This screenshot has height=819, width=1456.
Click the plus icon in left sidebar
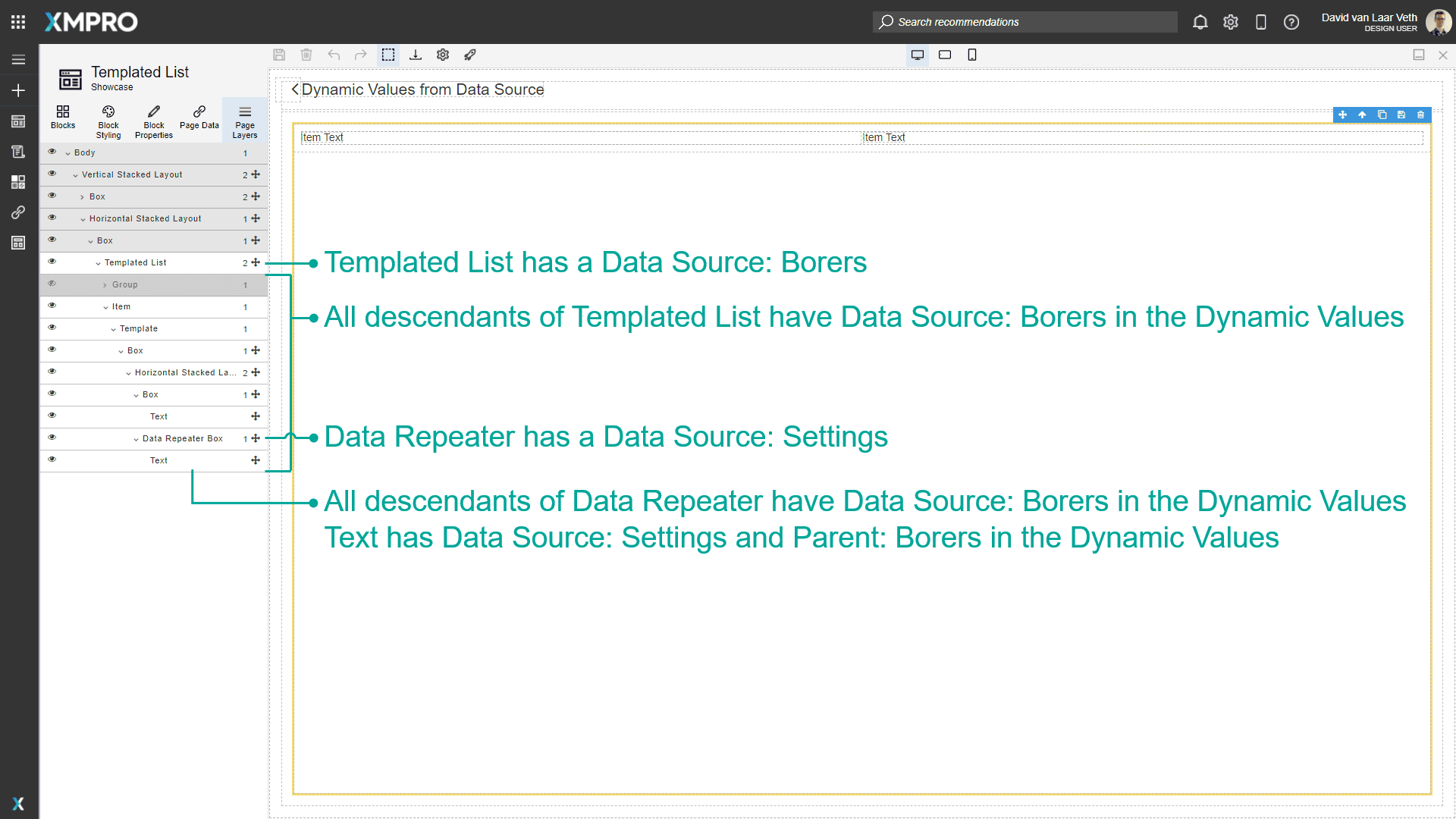[x=18, y=90]
